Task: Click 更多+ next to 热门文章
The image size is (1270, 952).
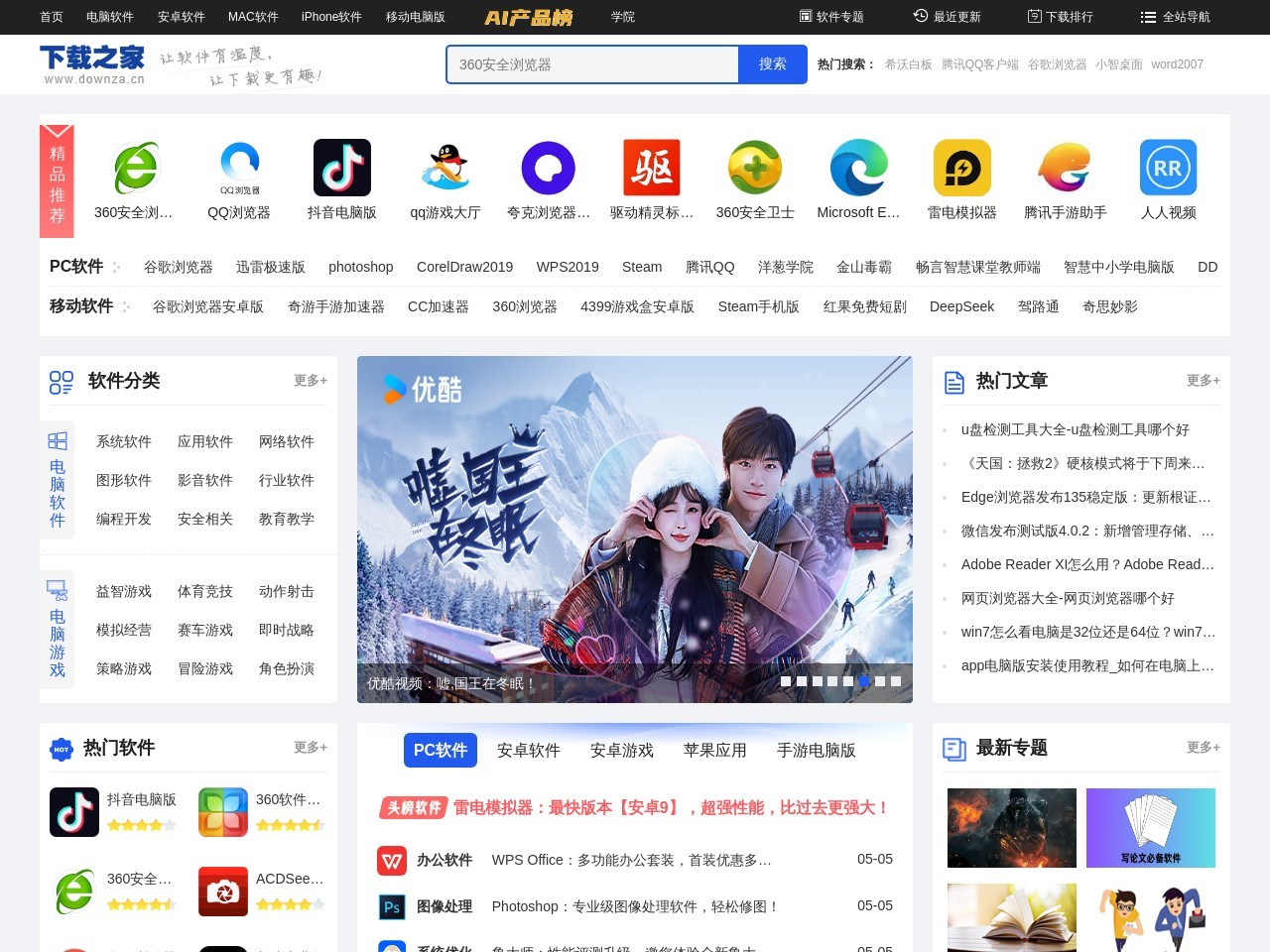Action: [x=1204, y=381]
